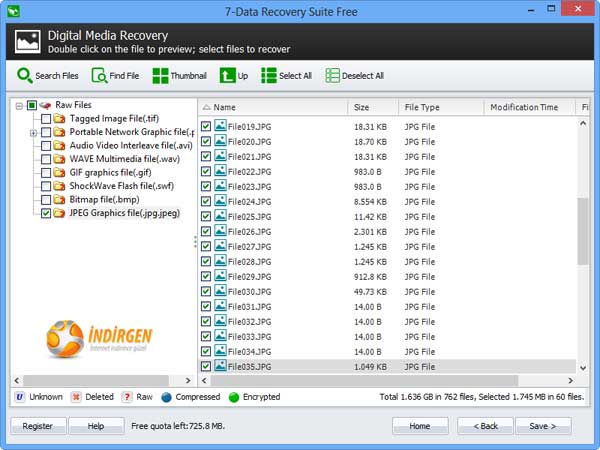Click the Compressed blue legend icon
The image size is (600, 450).
pos(166,397)
